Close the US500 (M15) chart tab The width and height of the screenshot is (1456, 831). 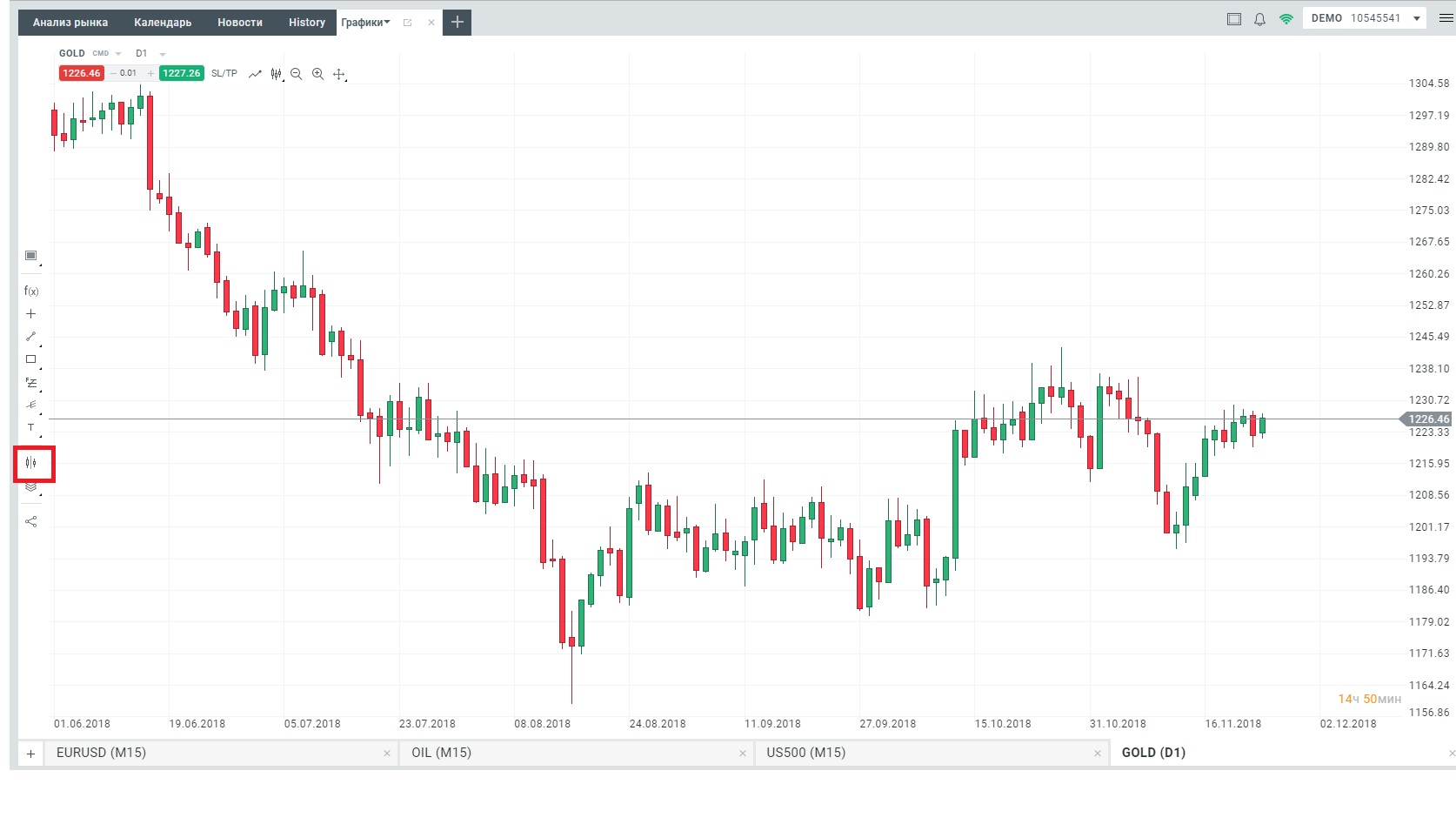point(1097,754)
